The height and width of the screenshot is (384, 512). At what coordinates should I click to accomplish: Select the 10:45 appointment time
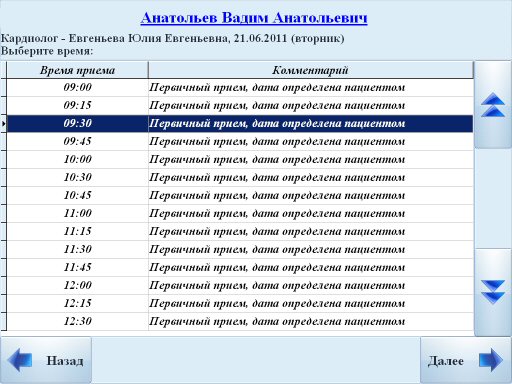pos(77,195)
